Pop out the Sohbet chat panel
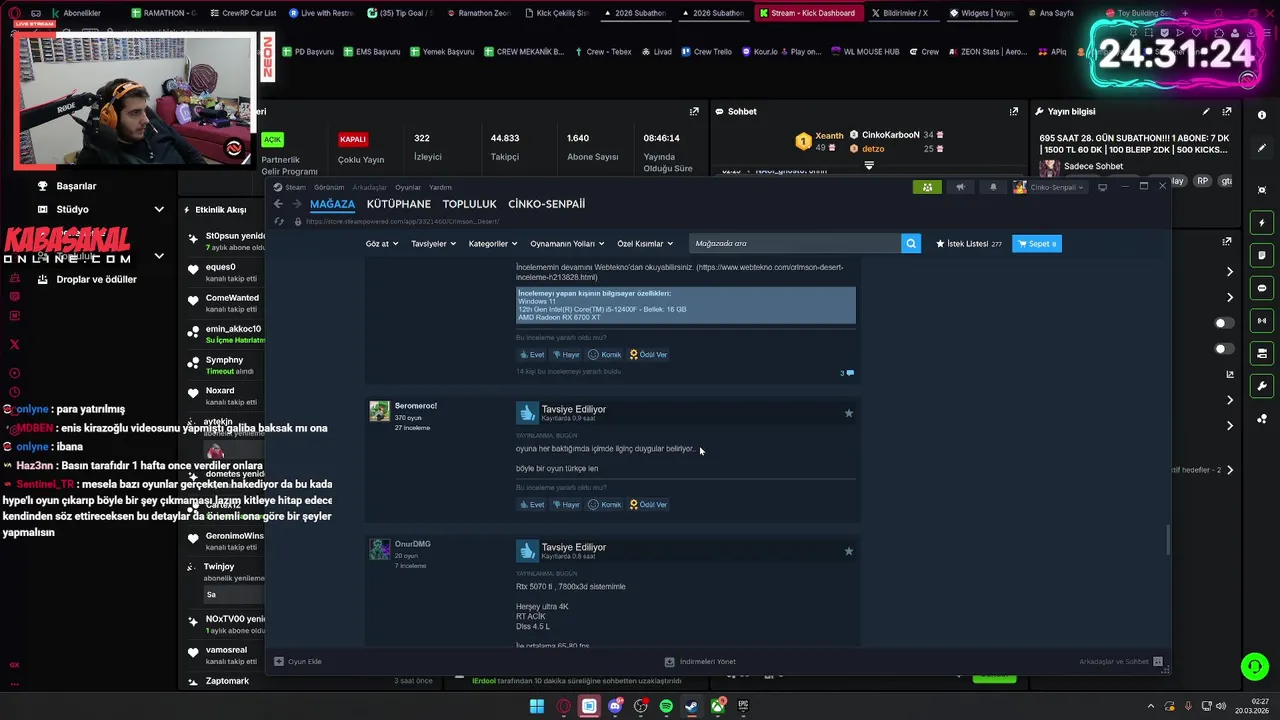Viewport: 1280px width, 720px height. (1014, 112)
